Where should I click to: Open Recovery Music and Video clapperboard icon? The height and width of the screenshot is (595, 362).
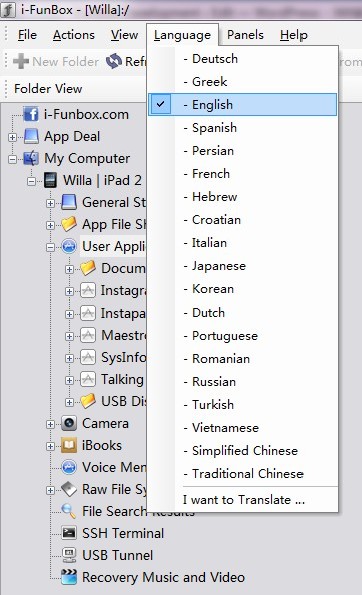coord(69,577)
